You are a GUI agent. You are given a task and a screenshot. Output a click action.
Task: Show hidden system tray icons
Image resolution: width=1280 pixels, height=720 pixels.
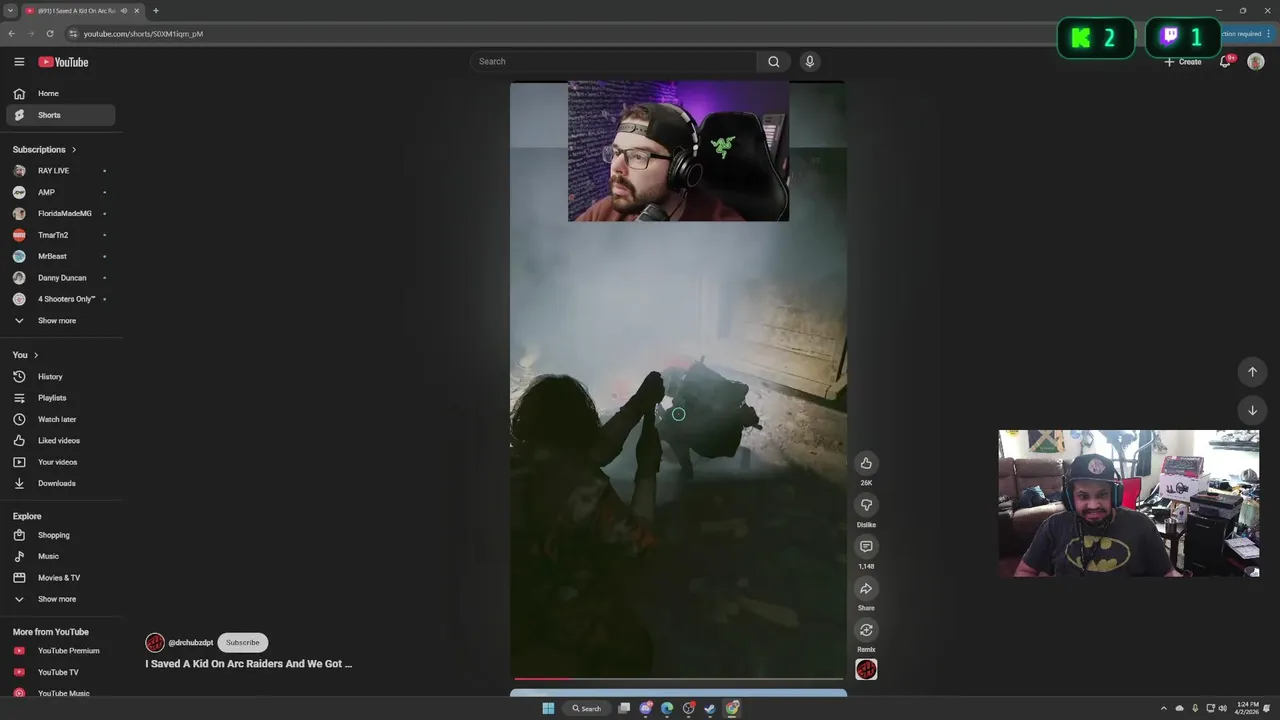click(x=1163, y=709)
